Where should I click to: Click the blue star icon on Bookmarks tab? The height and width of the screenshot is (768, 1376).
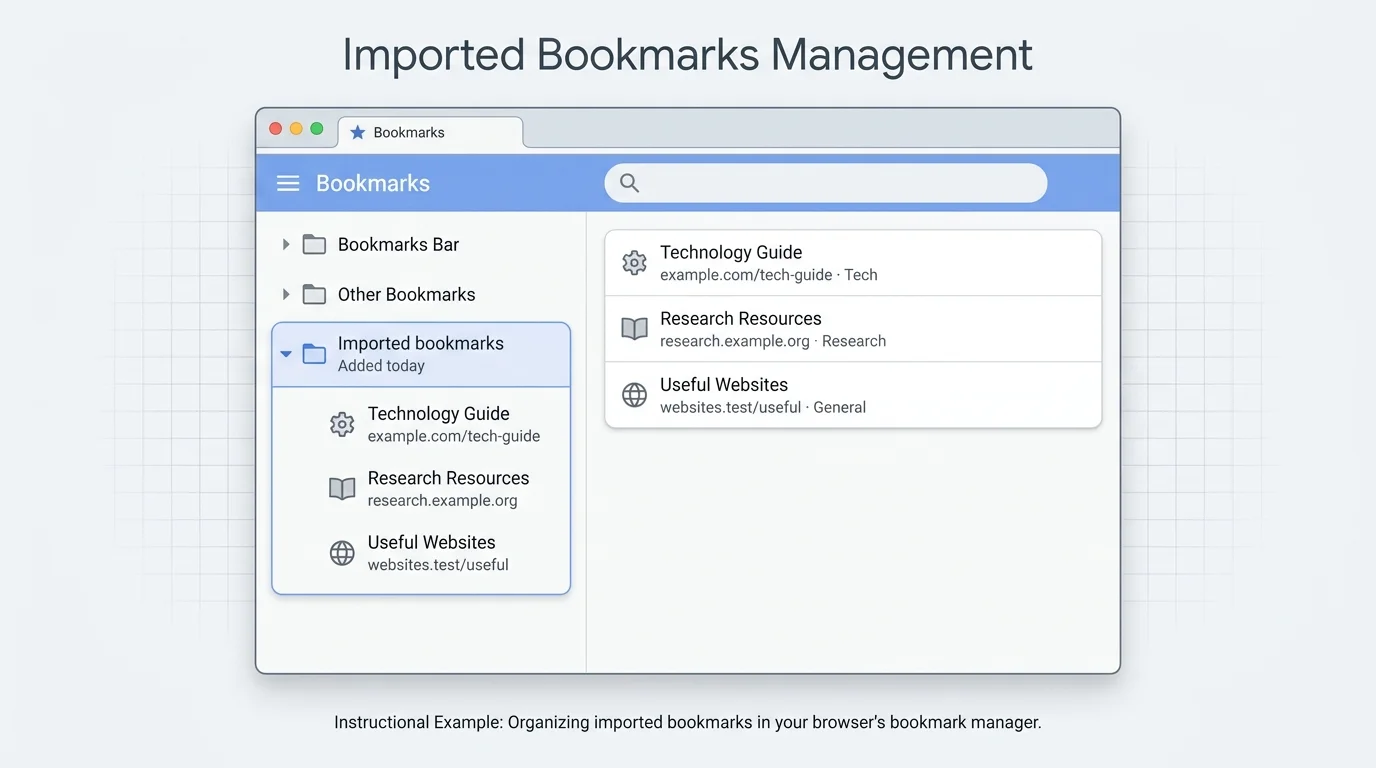click(x=358, y=132)
